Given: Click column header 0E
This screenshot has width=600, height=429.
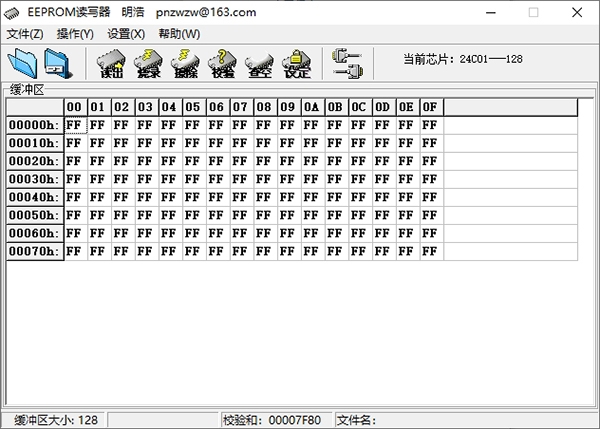Looking at the screenshot, I should 408,107.
